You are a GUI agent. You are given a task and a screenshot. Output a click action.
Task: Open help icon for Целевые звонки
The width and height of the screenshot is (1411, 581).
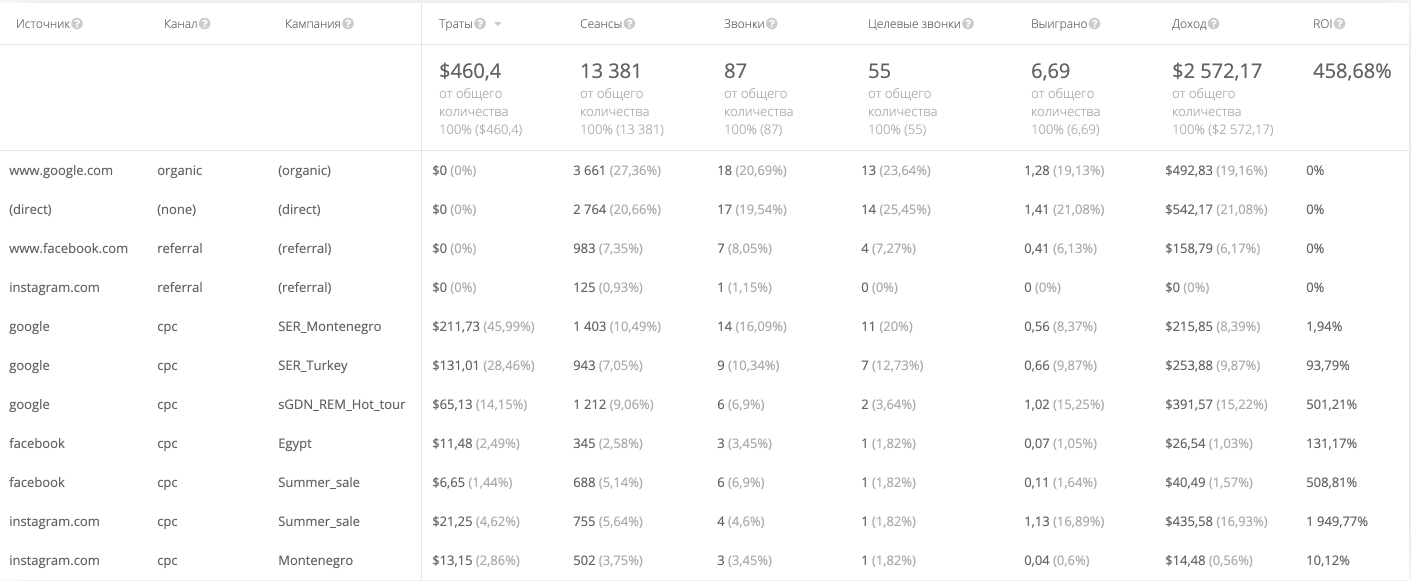coord(968,24)
